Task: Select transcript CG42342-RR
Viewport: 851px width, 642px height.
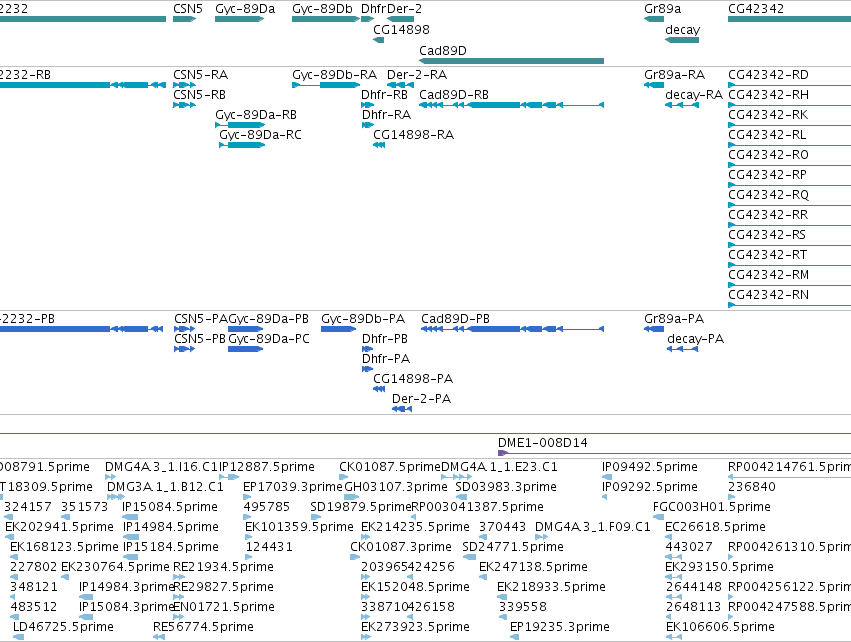Action: click(x=768, y=214)
